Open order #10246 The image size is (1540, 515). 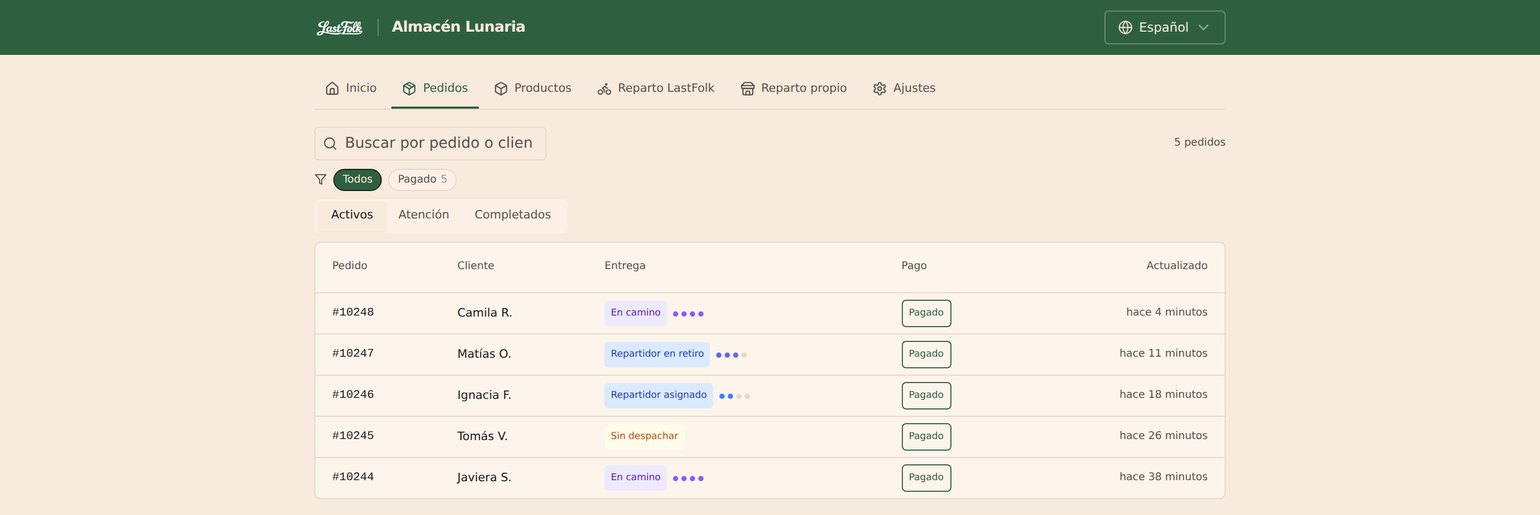(353, 394)
